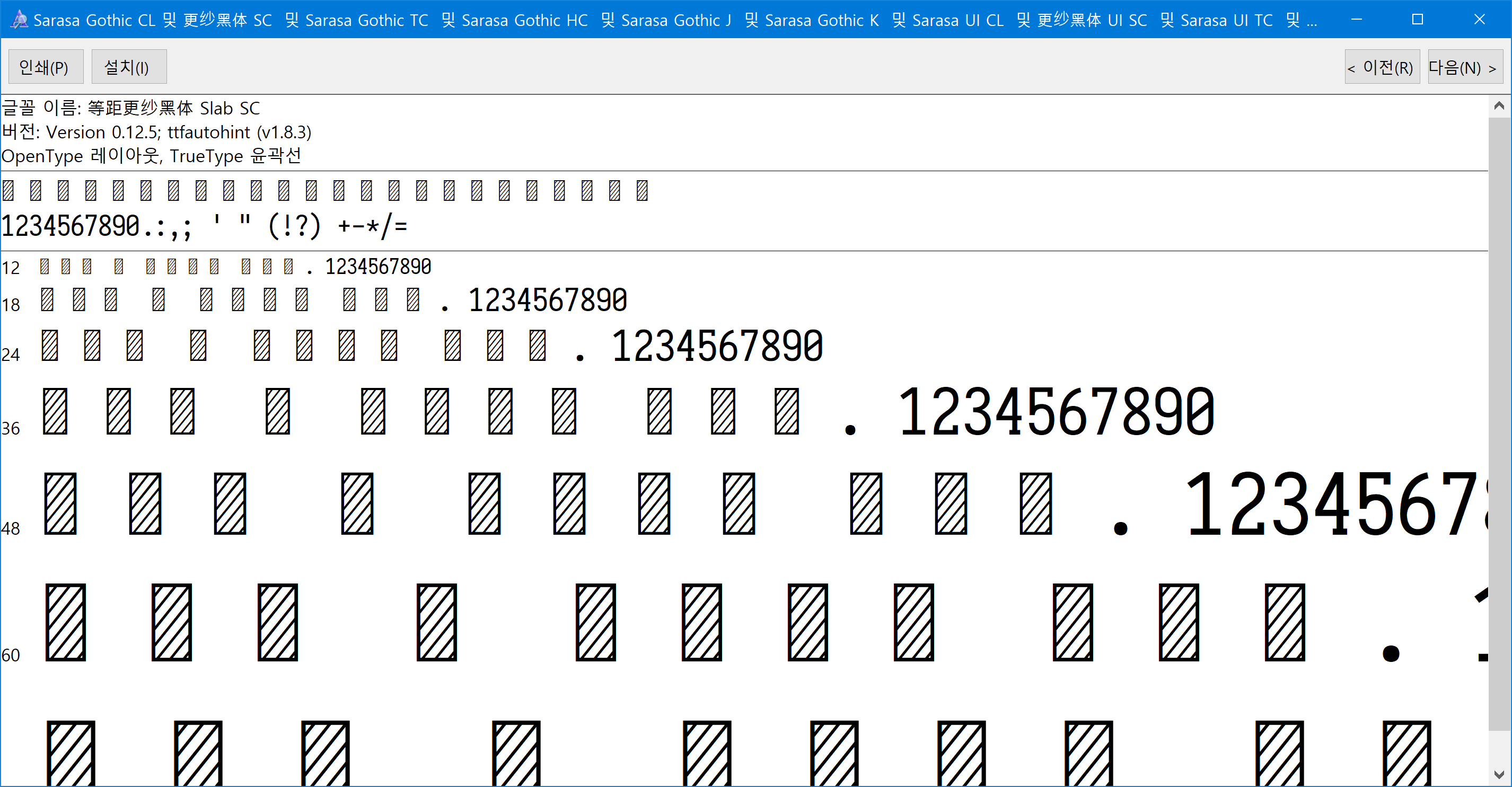Click the vertical scrollbar track

[1499, 411]
